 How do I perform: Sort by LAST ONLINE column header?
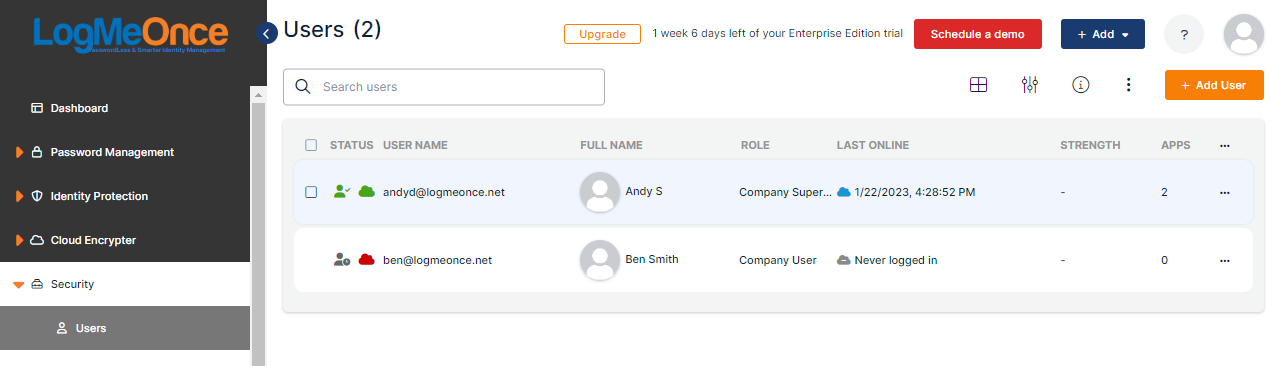pyautogui.click(x=873, y=145)
